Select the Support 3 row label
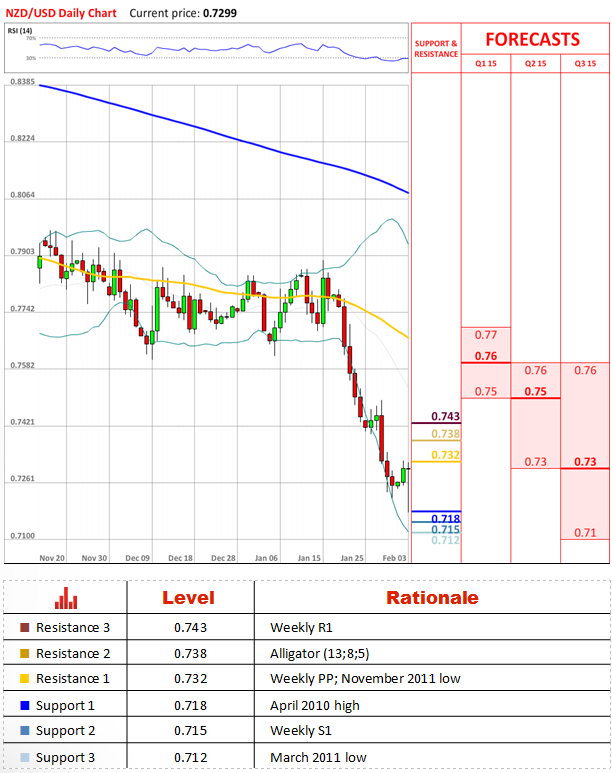The height and width of the screenshot is (773, 612). click(66, 758)
